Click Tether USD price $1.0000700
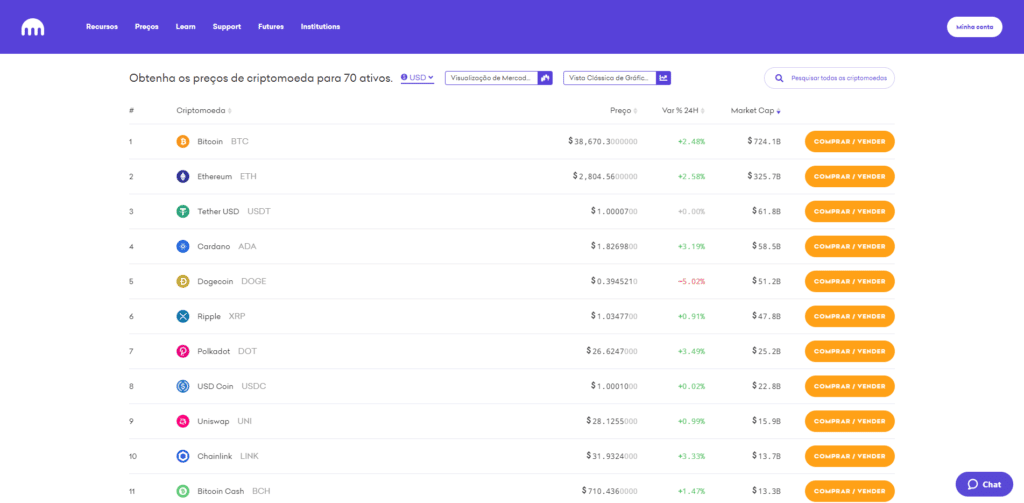The width and height of the screenshot is (1024, 503). tap(614, 211)
